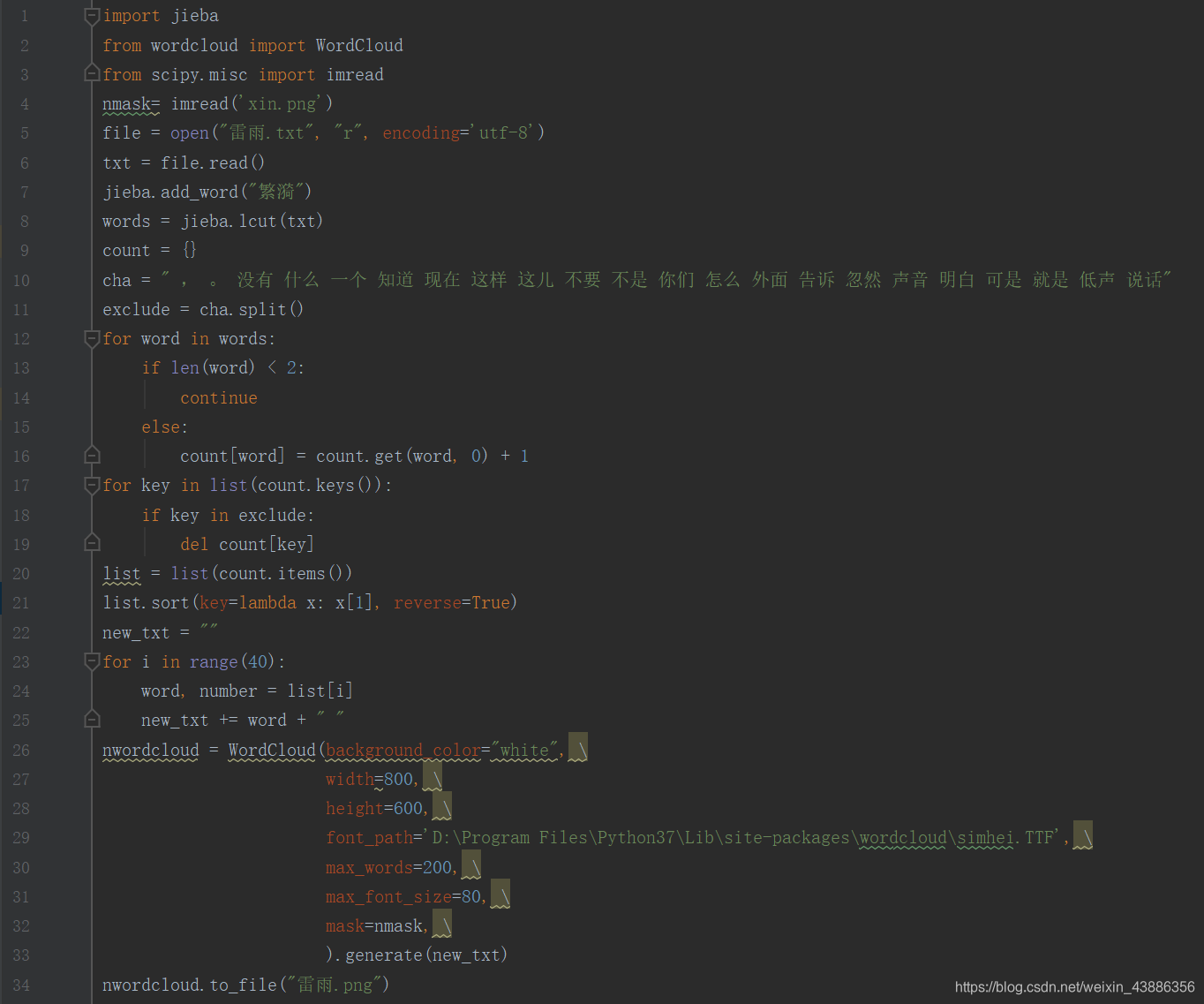Click line number 1 in gutter

(25, 16)
